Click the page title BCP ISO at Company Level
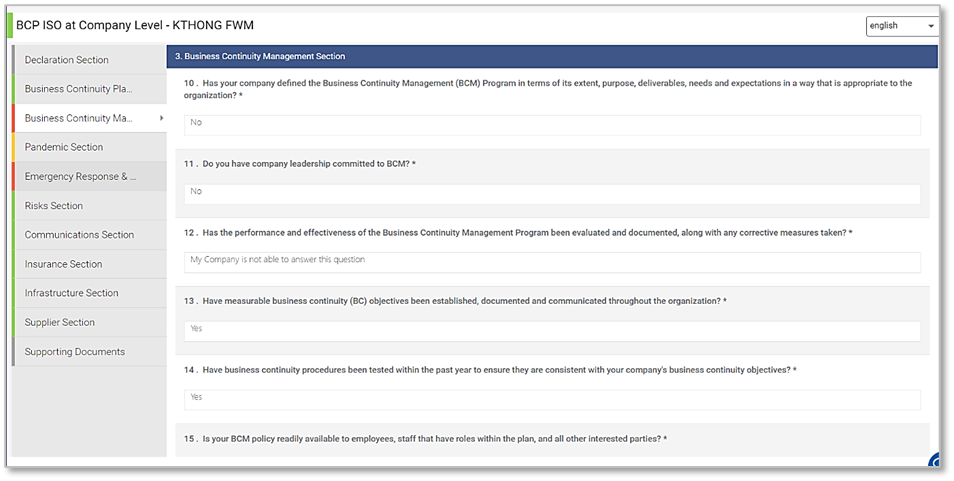The height and width of the screenshot is (481, 954). [x=134, y=26]
